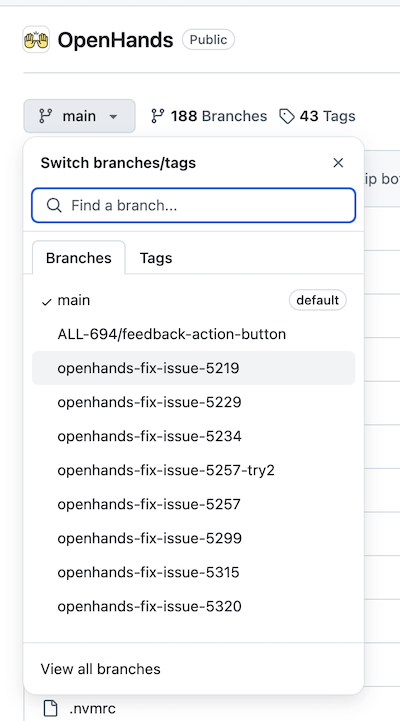Click the tag icon beside 43 Tags
Image resolution: width=400 pixels, height=721 pixels.
(287, 116)
